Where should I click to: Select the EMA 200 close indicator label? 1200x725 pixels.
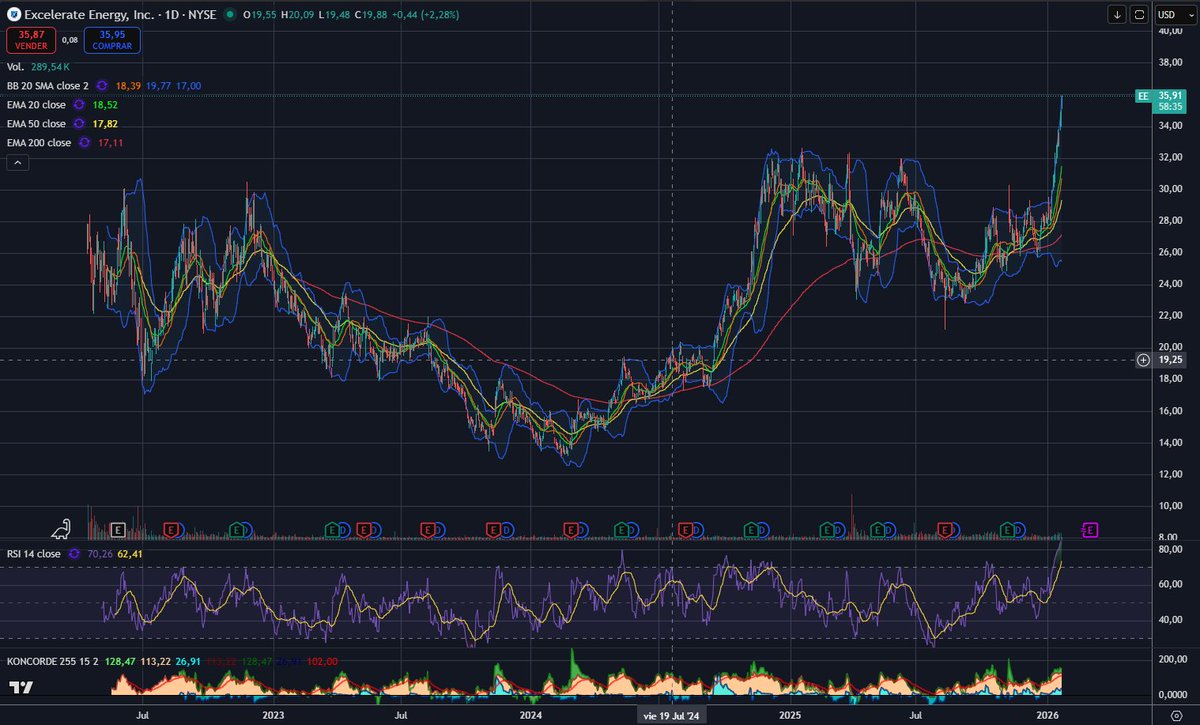point(39,143)
